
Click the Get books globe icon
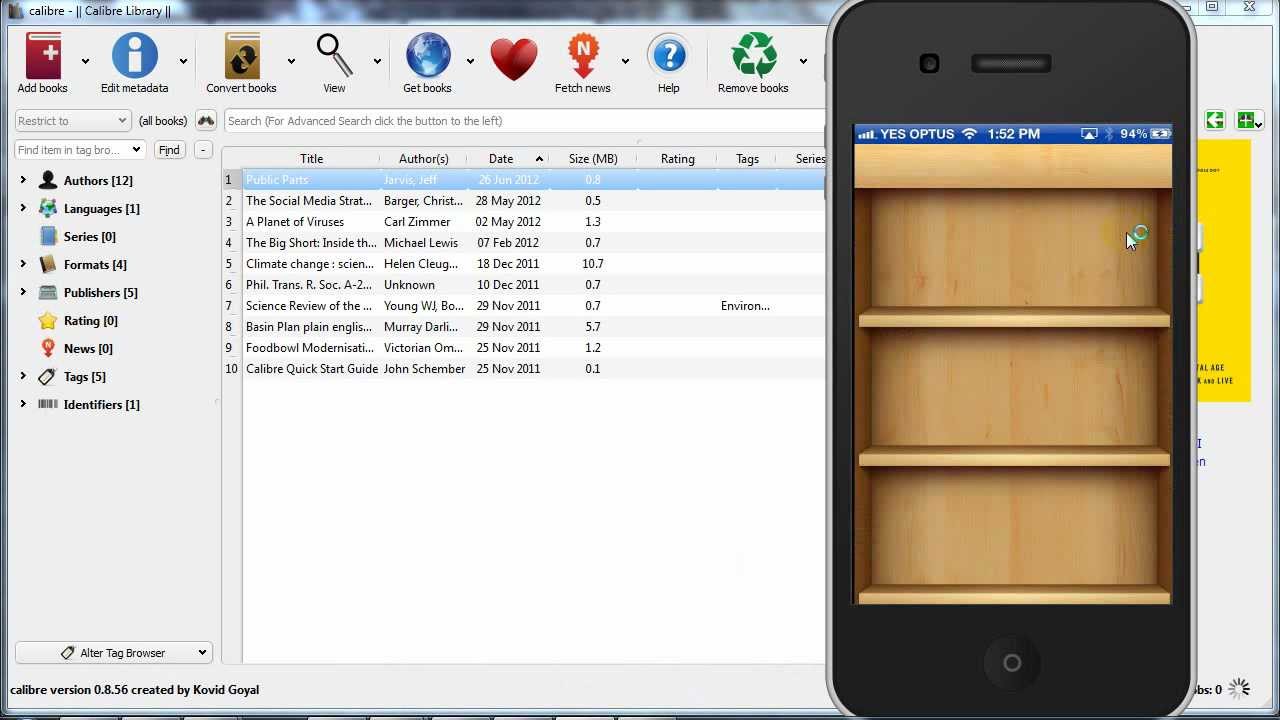pos(427,56)
